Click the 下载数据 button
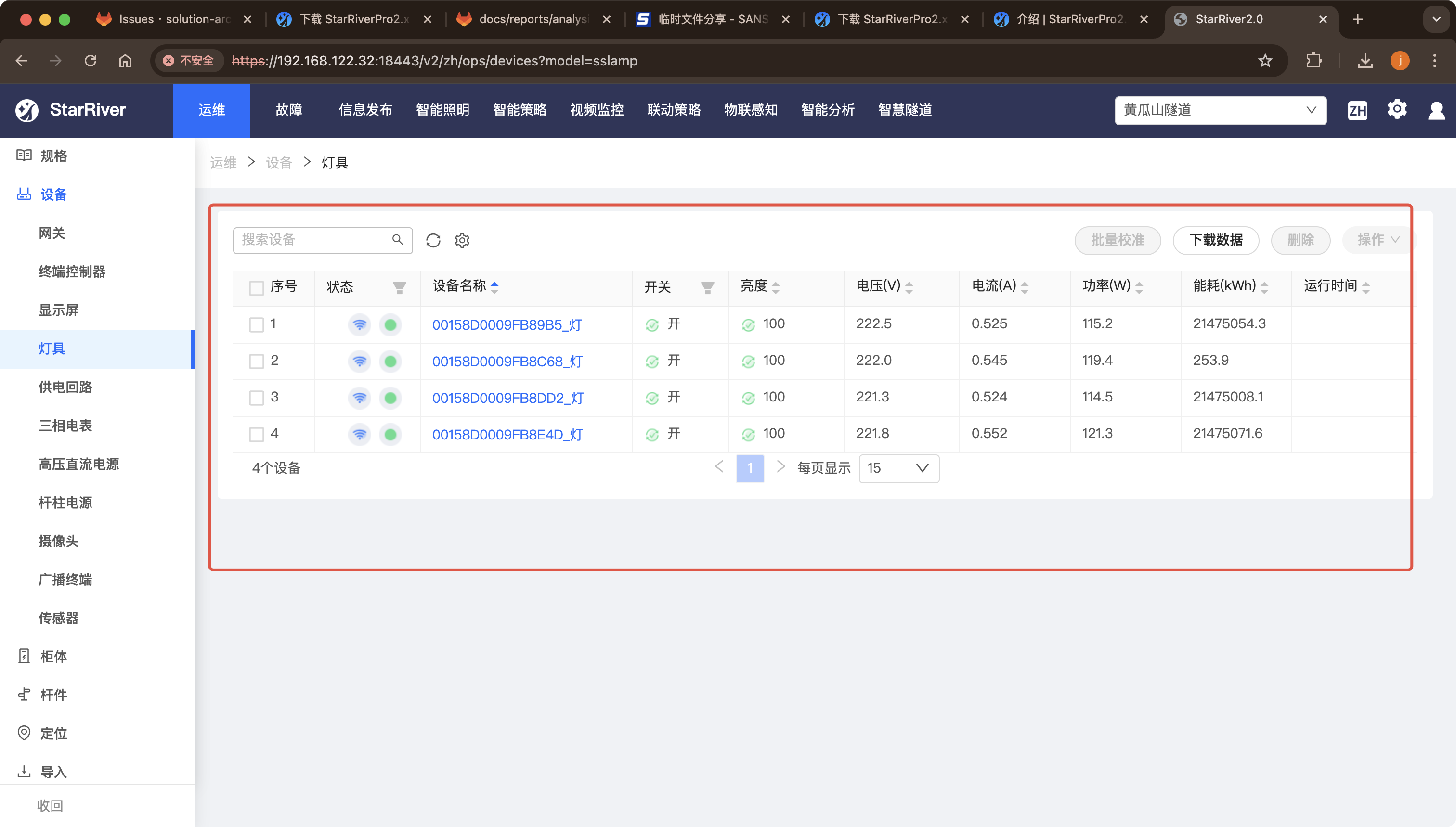Screen dimensions: 1456x827 1216,240
